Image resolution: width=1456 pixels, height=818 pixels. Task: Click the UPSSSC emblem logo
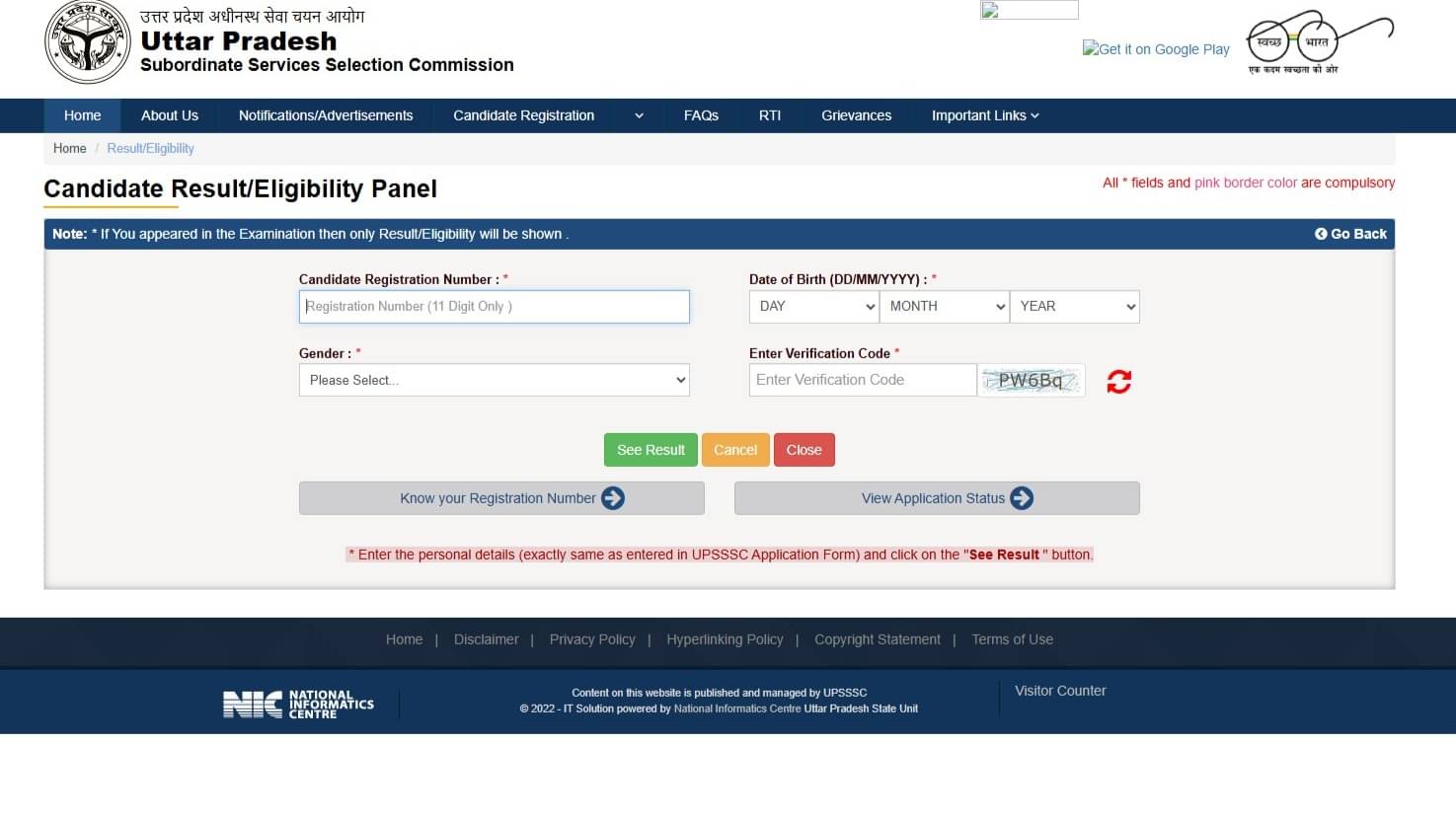click(87, 42)
